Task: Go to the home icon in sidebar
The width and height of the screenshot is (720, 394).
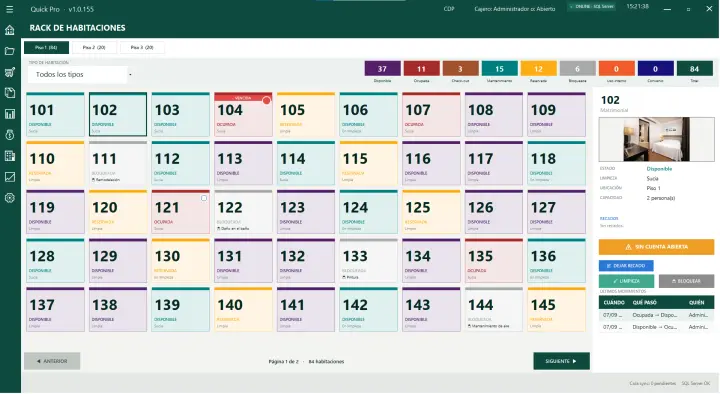Action: (10, 30)
